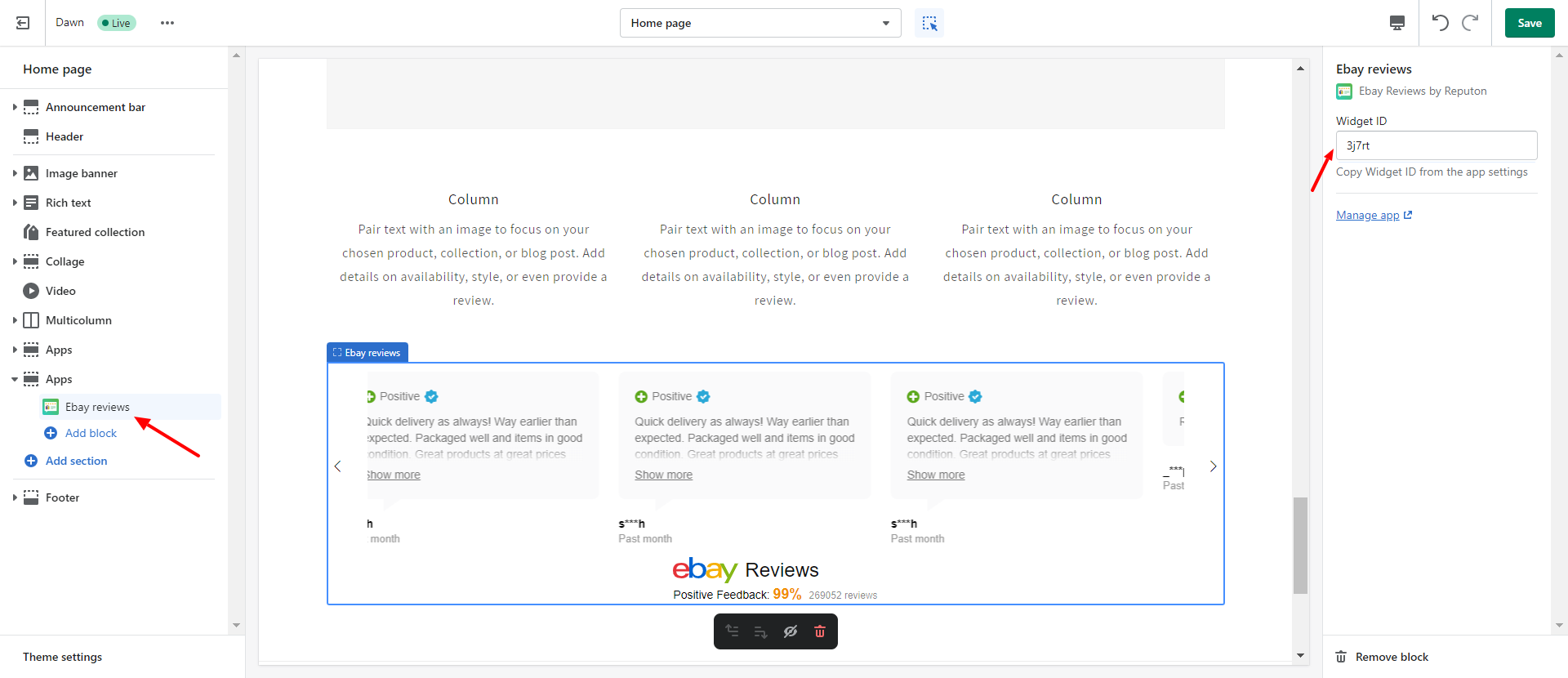The height and width of the screenshot is (678, 1568).
Task: Click the Image banner section icon
Action: [31, 173]
